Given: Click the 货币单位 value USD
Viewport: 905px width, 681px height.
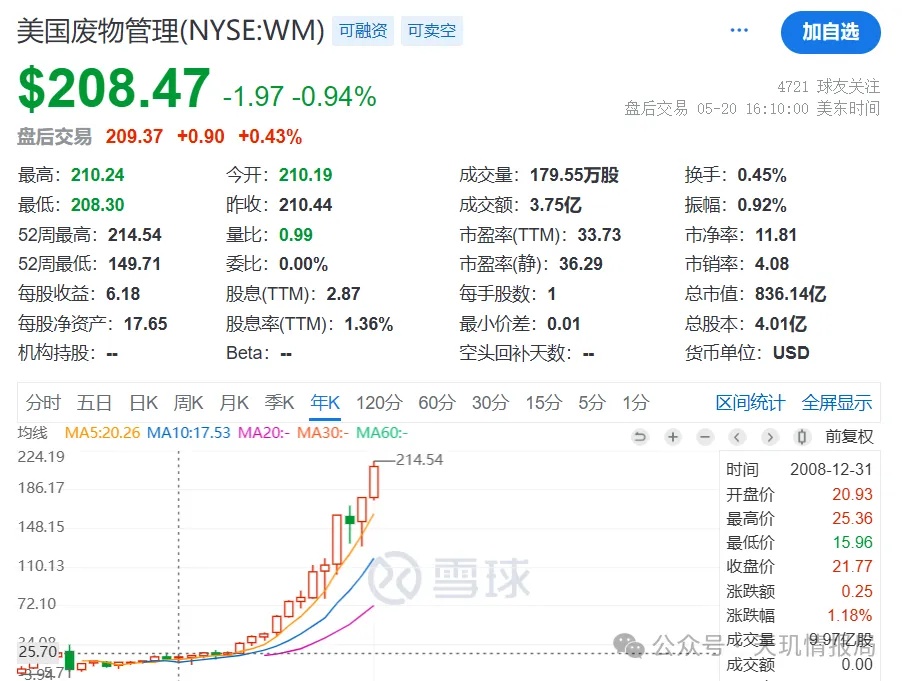Looking at the screenshot, I should (x=791, y=353).
